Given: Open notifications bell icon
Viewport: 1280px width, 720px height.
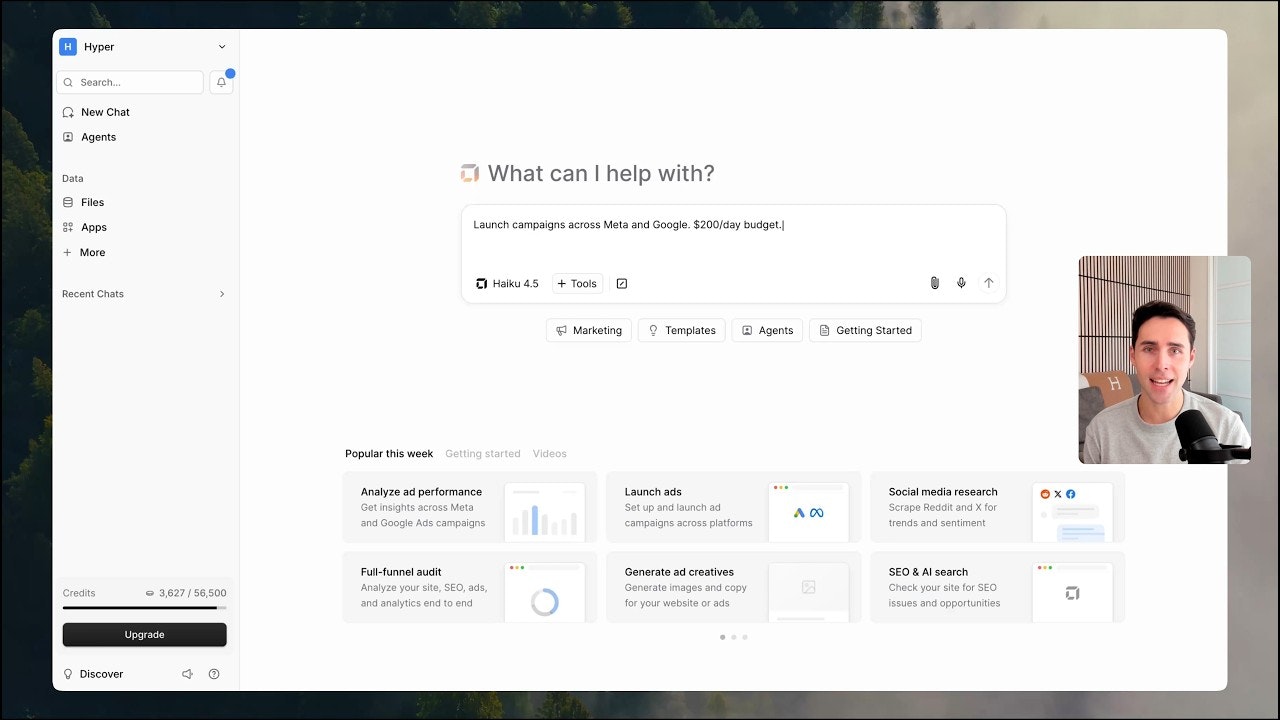Looking at the screenshot, I should [x=221, y=82].
